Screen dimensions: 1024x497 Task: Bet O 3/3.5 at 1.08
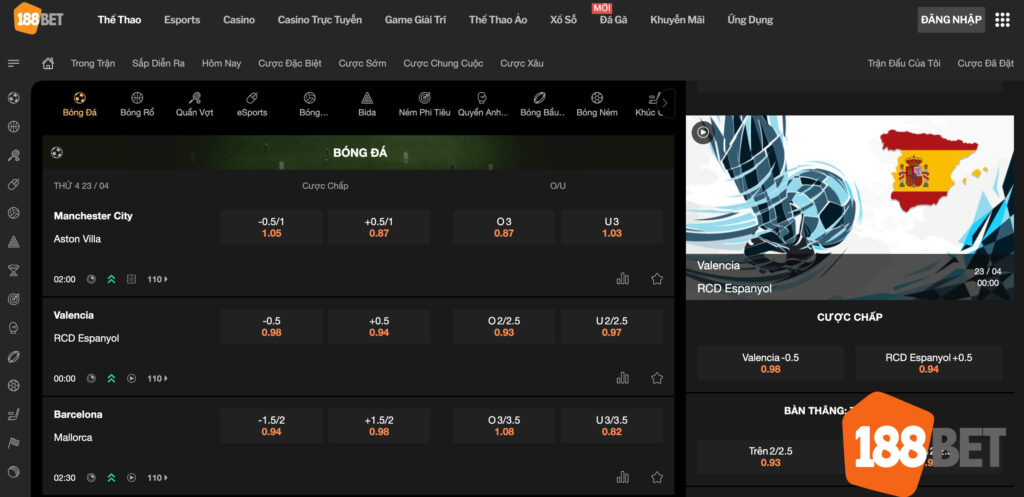tap(504, 426)
